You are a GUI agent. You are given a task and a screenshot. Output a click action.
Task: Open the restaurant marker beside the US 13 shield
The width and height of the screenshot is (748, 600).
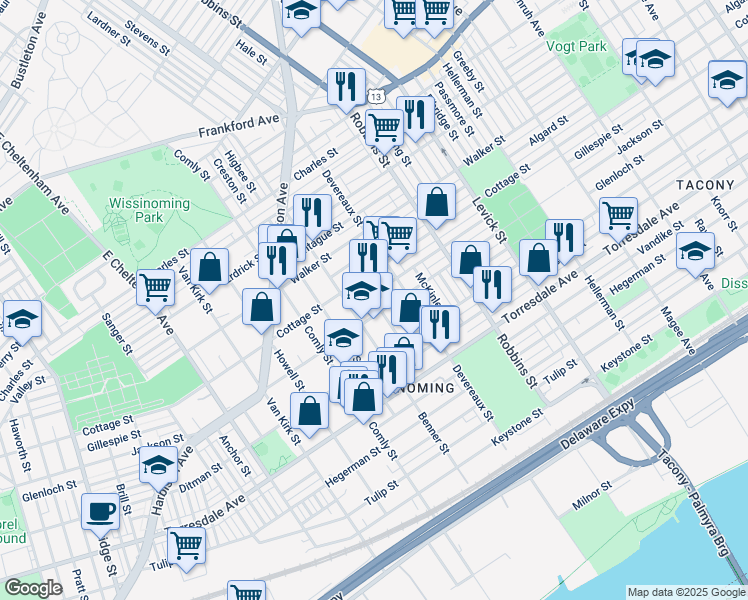346,88
